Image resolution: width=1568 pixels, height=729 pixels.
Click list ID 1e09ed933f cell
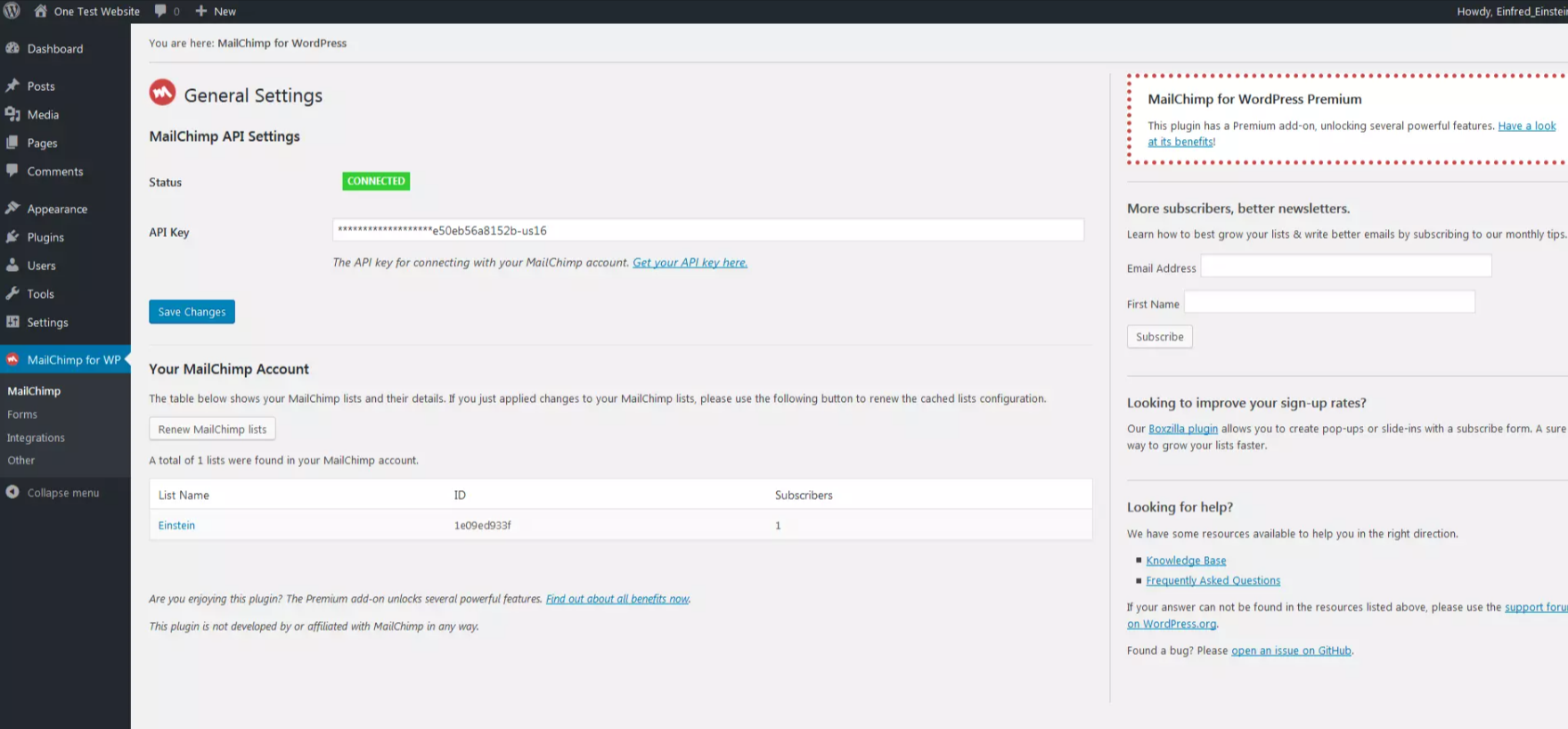[x=482, y=526]
